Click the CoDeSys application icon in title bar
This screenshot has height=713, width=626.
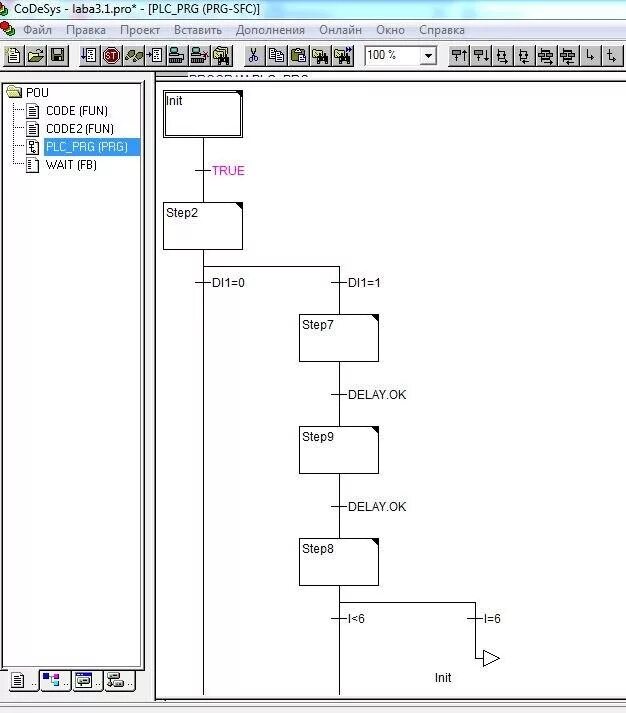[4, 9]
